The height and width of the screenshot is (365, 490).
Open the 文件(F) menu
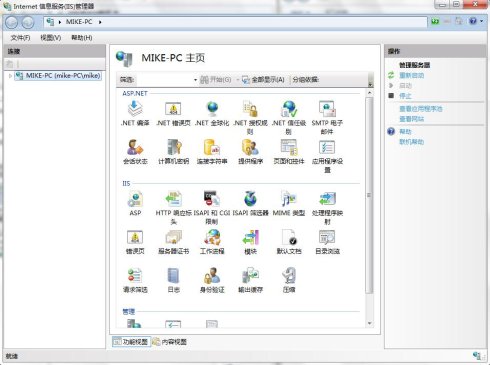(20, 38)
